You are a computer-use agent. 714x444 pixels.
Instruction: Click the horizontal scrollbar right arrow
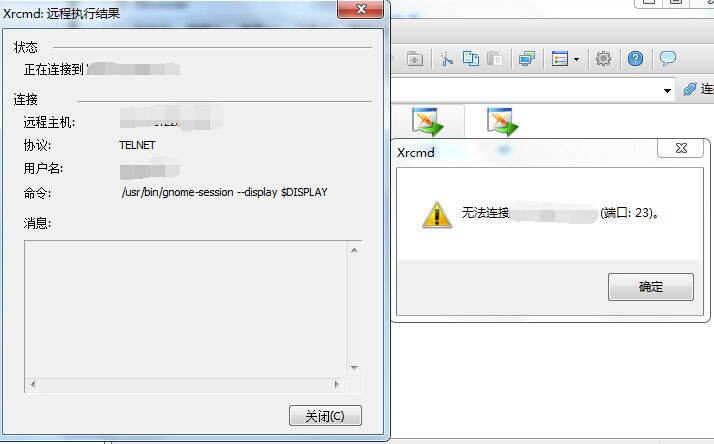coord(337,384)
